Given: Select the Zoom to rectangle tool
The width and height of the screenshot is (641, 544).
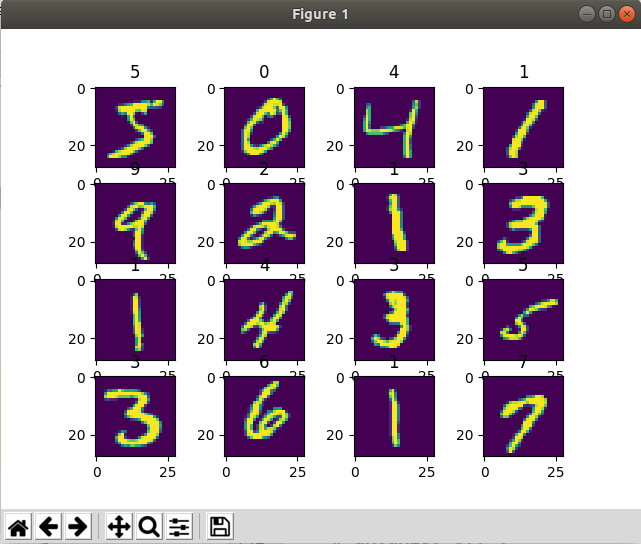Looking at the screenshot, I should pos(149,526).
